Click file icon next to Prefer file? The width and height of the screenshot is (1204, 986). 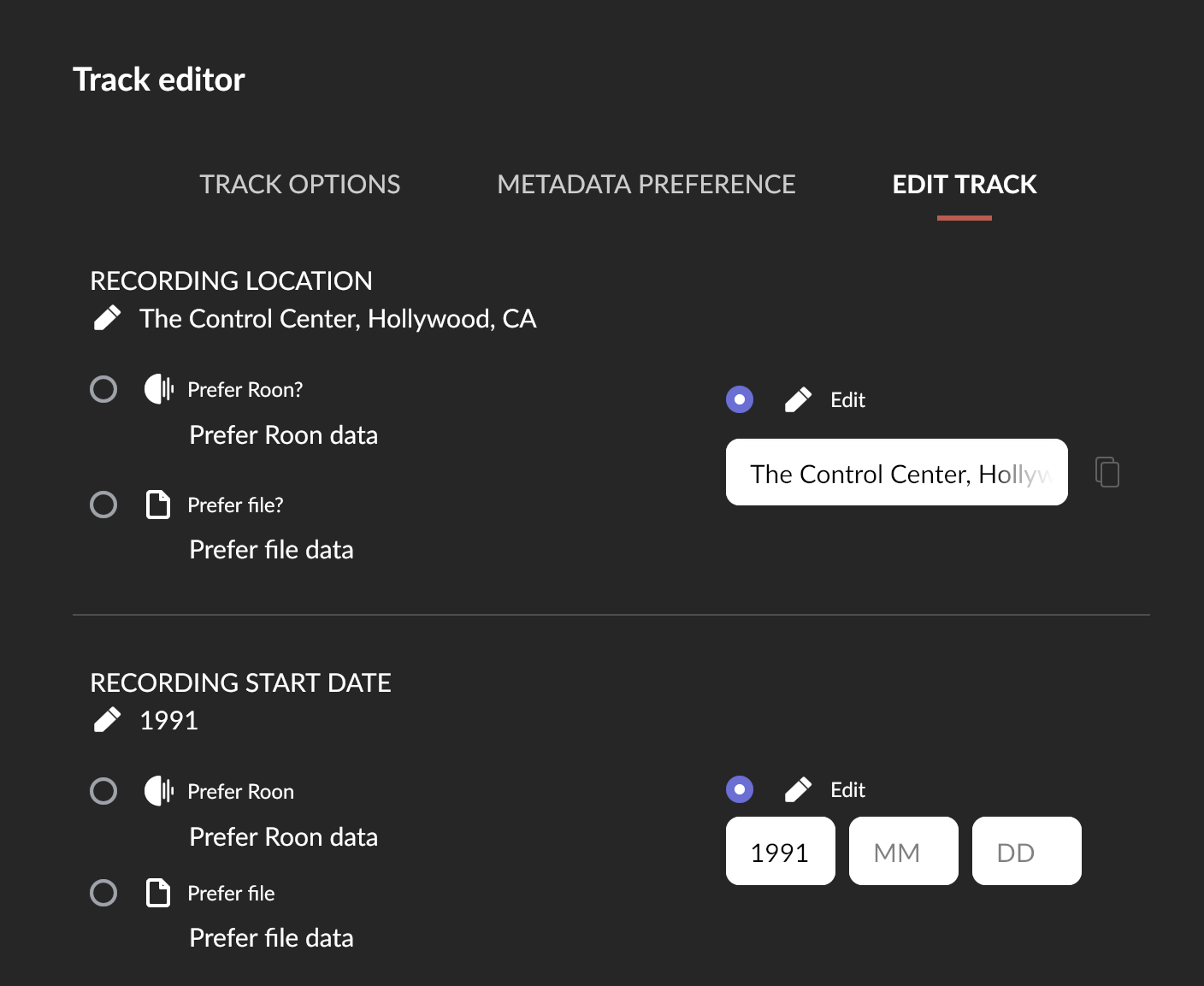click(158, 505)
